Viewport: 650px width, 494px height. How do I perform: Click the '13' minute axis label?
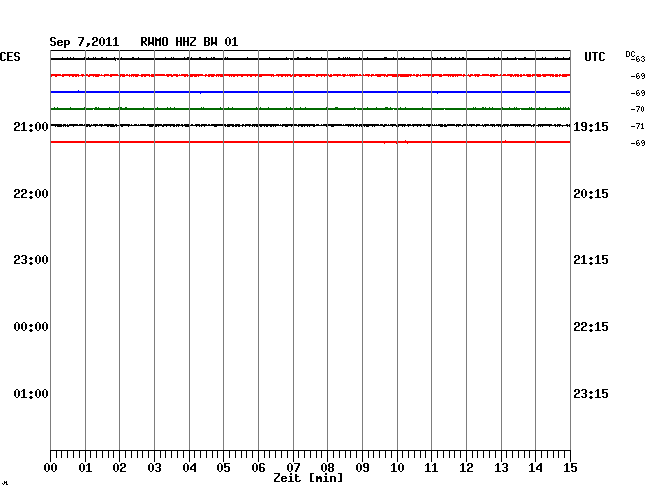[x=501, y=467]
